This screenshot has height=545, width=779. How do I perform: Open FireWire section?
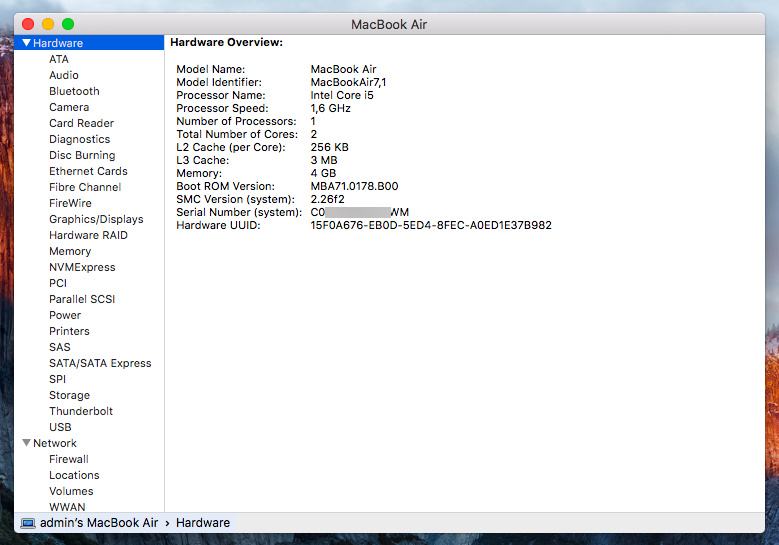tap(70, 203)
